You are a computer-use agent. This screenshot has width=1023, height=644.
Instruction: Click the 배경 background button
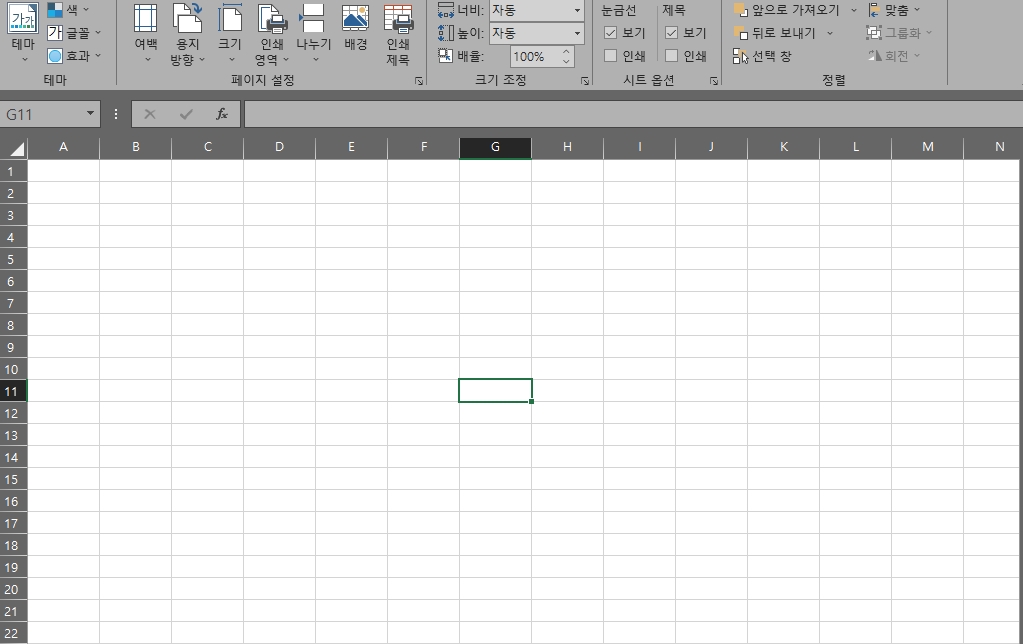tap(356, 29)
